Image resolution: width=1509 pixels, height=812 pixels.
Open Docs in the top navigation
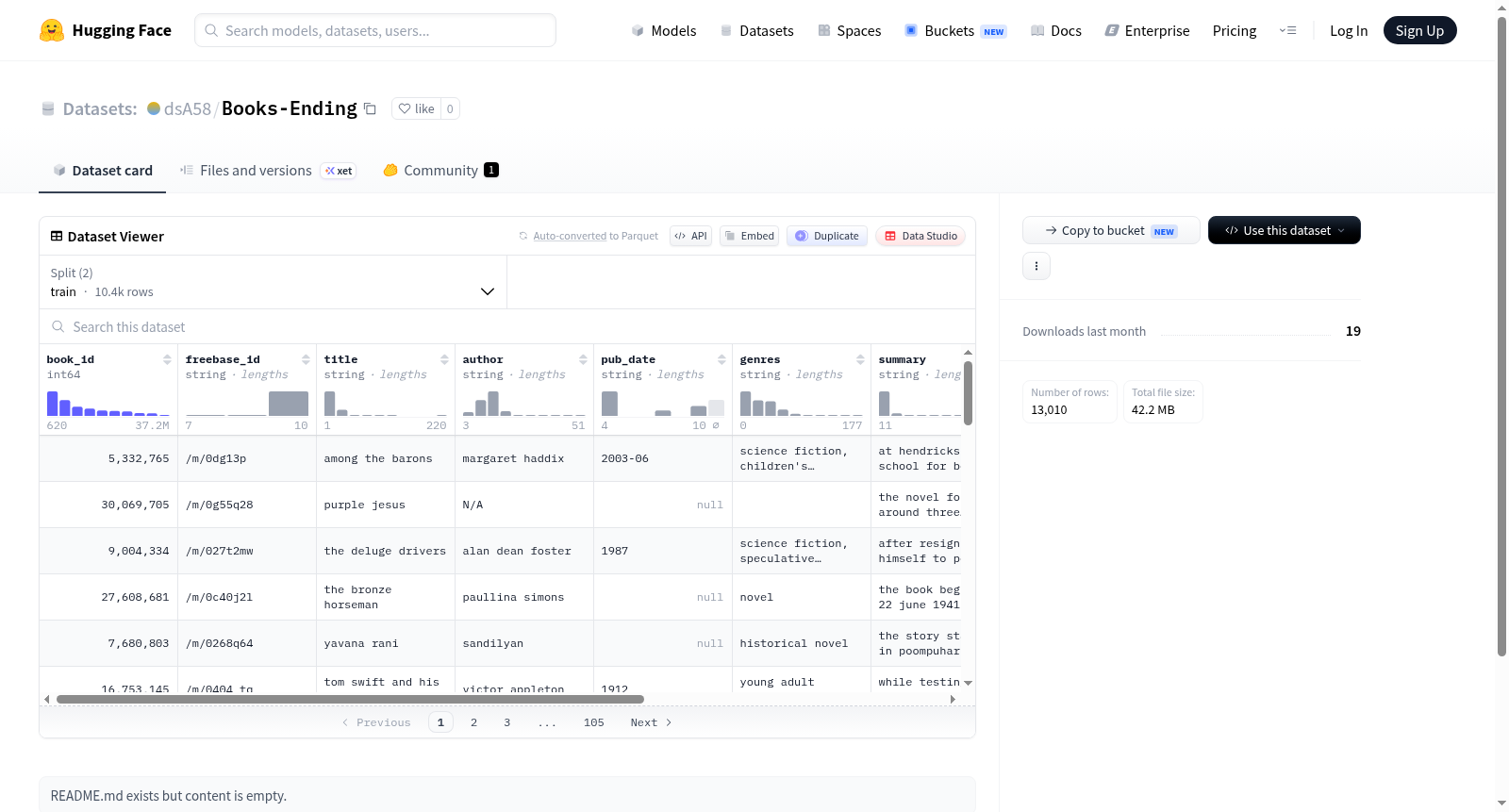click(1056, 30)
